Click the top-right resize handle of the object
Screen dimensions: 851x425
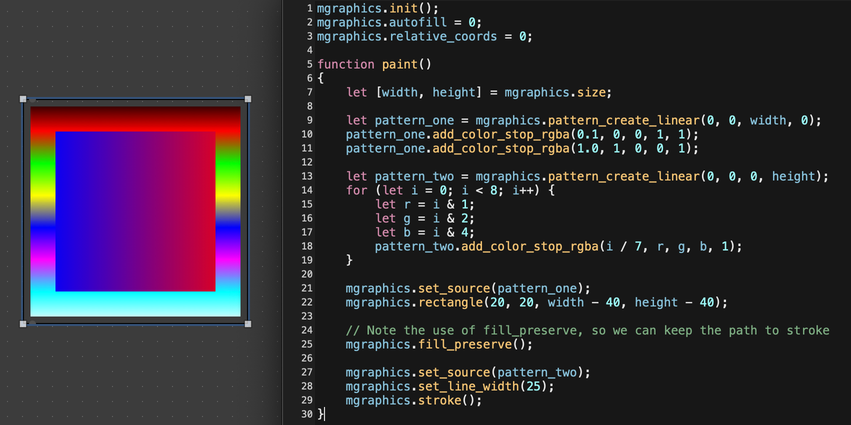pos(248,100)
